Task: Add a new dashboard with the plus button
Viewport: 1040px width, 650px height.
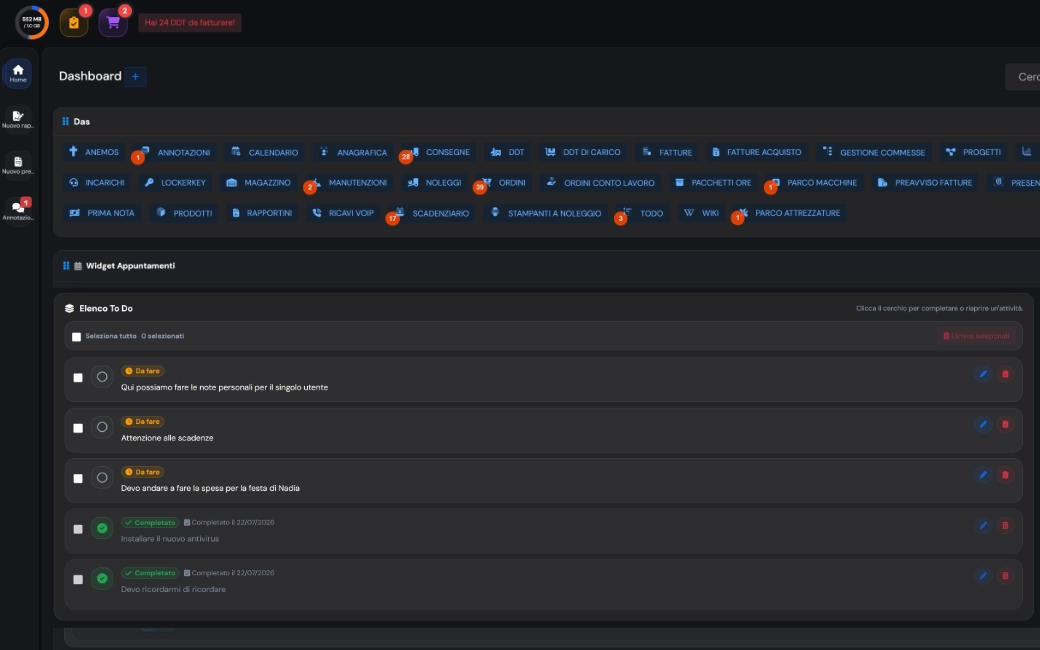Action: pos(135,76)
